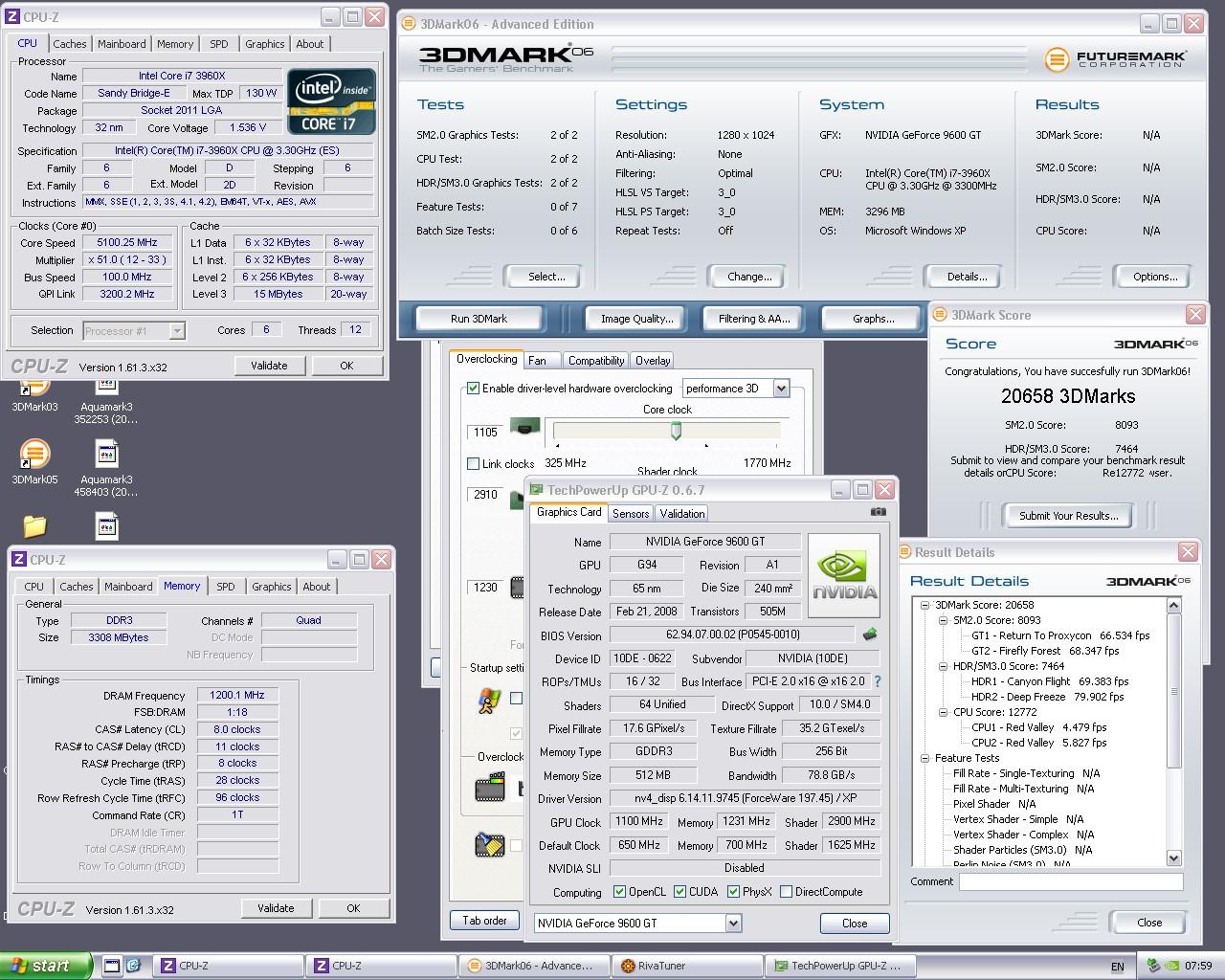Open the Mainboard tab in top CPU-Z window

122,44
